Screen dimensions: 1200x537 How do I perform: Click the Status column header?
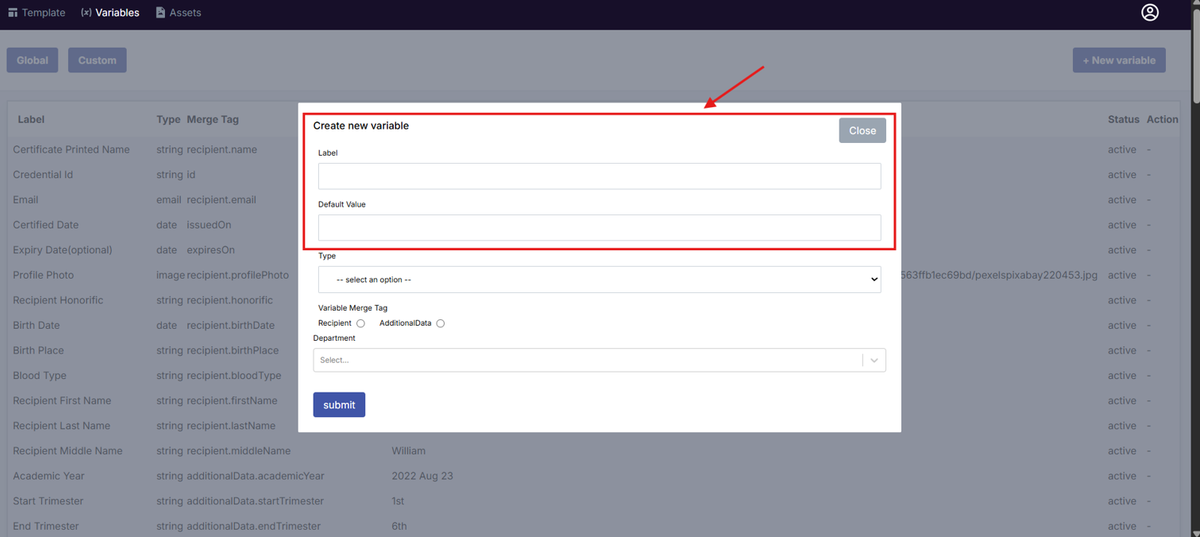[x=1124, y=119]
